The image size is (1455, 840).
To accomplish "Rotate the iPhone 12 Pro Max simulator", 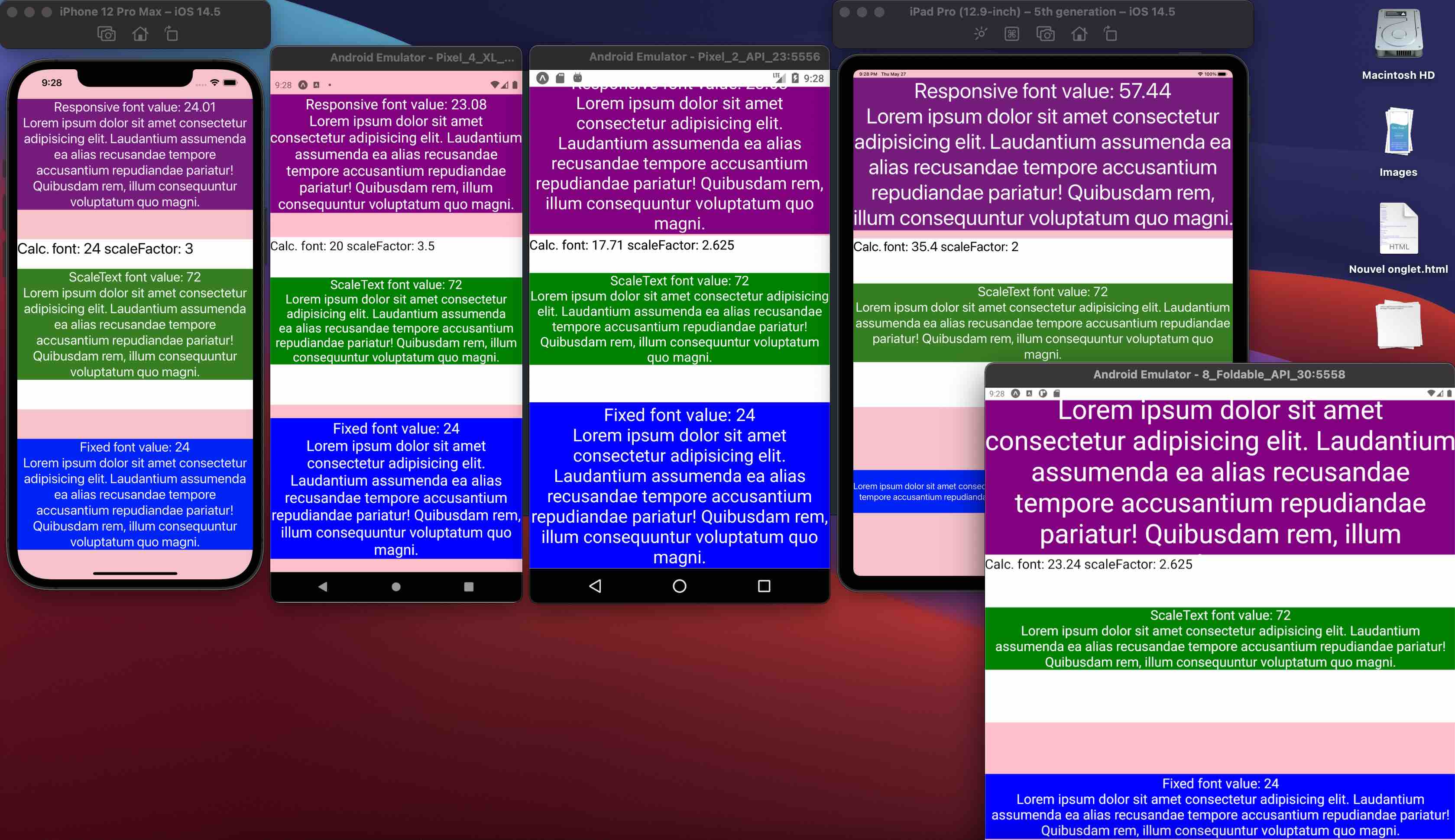I will [172, 34].
